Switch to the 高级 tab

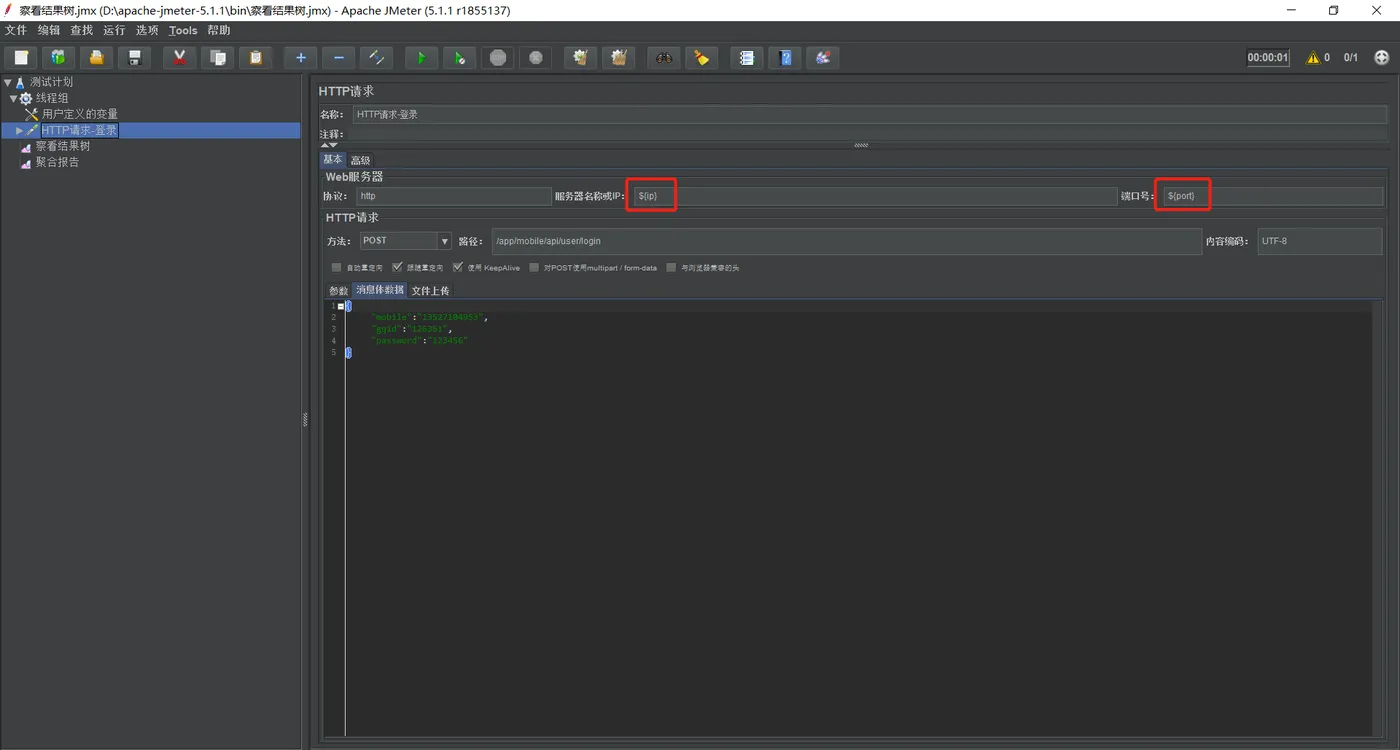[x=360, y=160]
